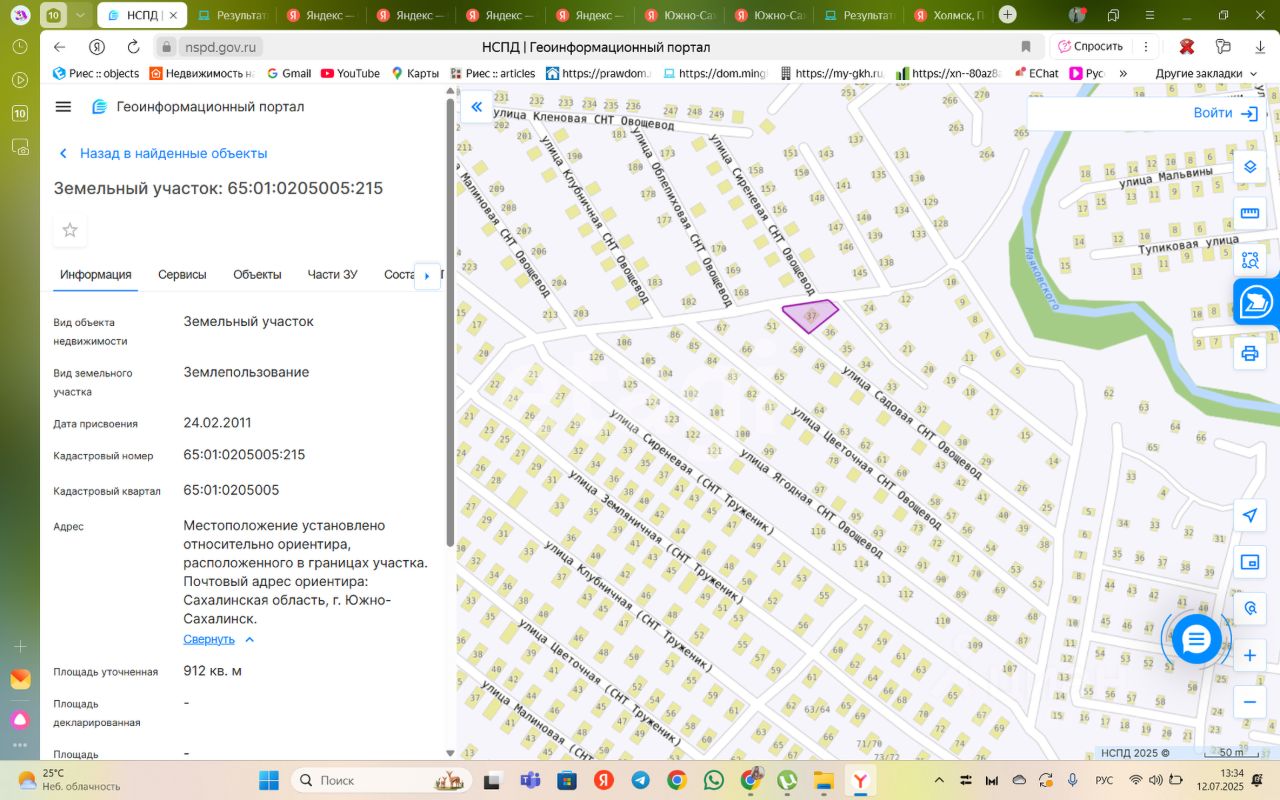Open the Части ЗУ tab
Viewport: 1280px width, 800px height.
(332, 275)
